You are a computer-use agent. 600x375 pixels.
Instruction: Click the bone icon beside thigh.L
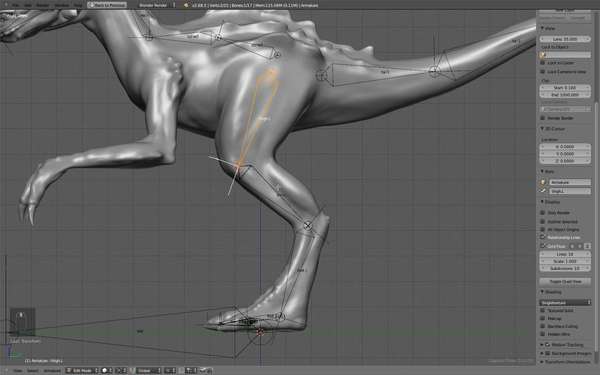[543, 191]
